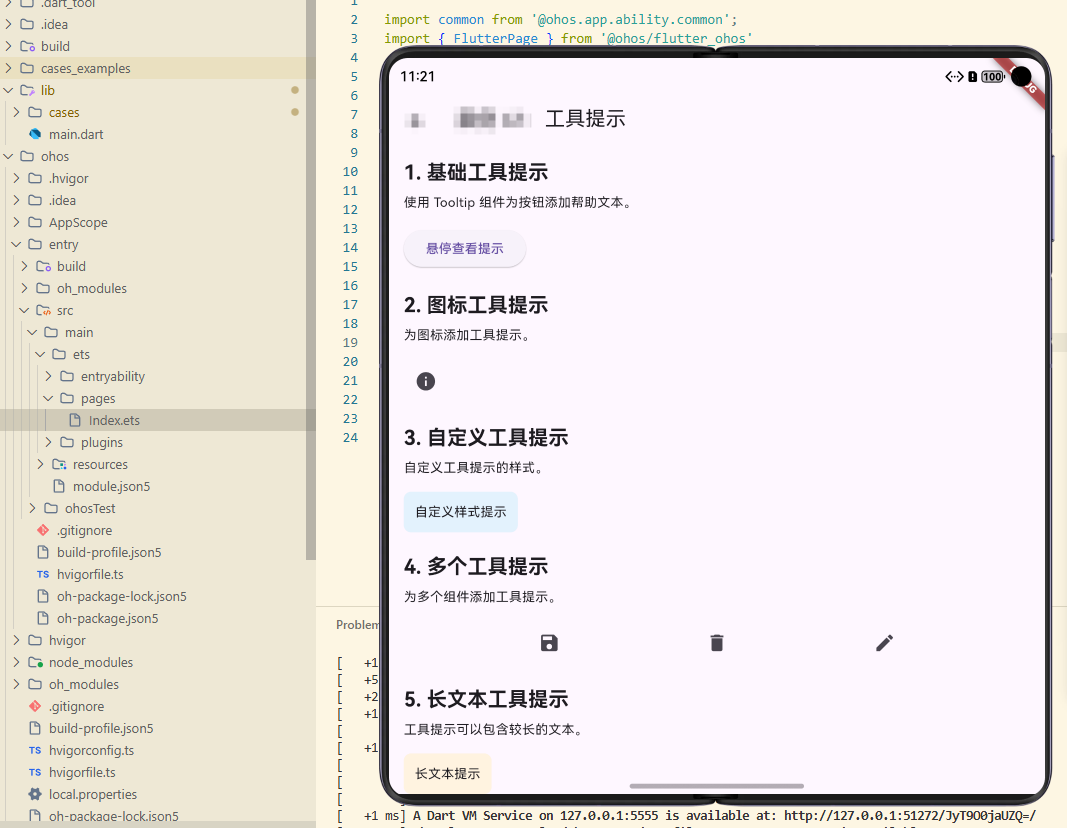
Task: Click the connection arrows icon in emulator status bar
Action: click(954, 77)
